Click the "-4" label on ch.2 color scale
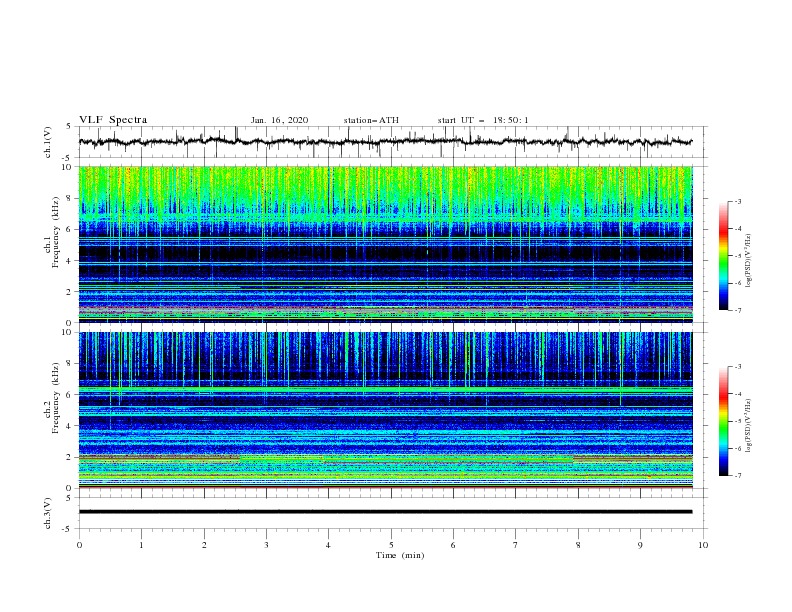Viewport: 792px width, 612px height. click(737, 394)
